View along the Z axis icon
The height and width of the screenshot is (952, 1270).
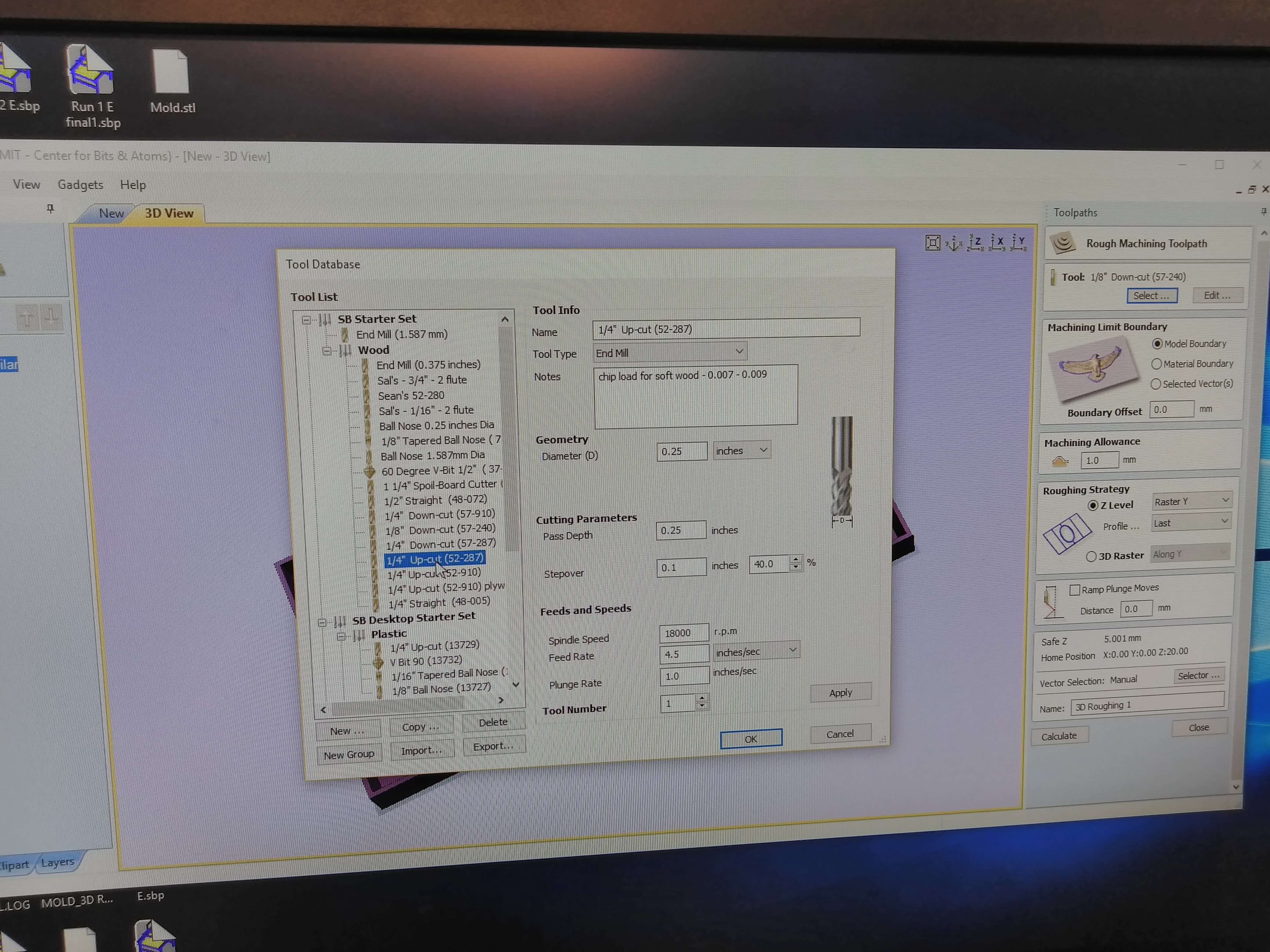click(975, 243)
